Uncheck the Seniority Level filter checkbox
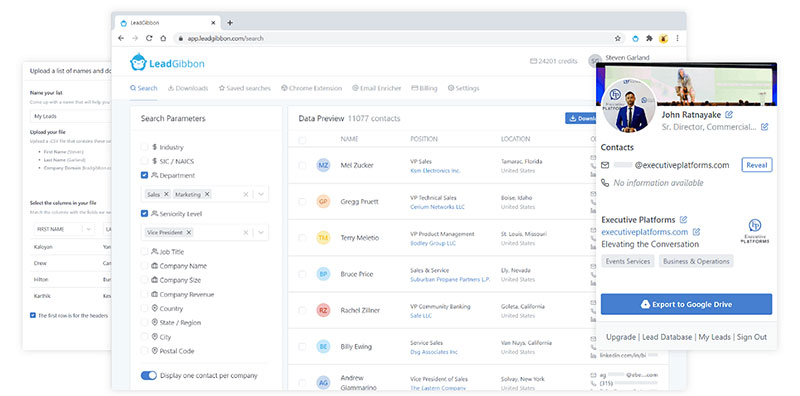800x396 pixels. tap(144, 213)
